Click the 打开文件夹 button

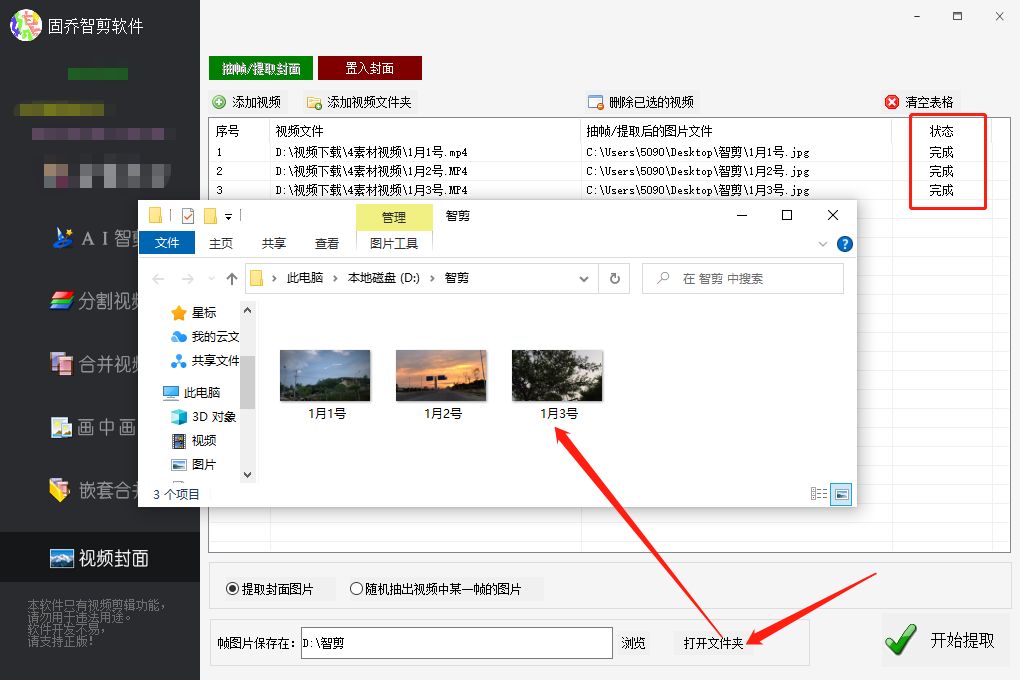point(713,643)
